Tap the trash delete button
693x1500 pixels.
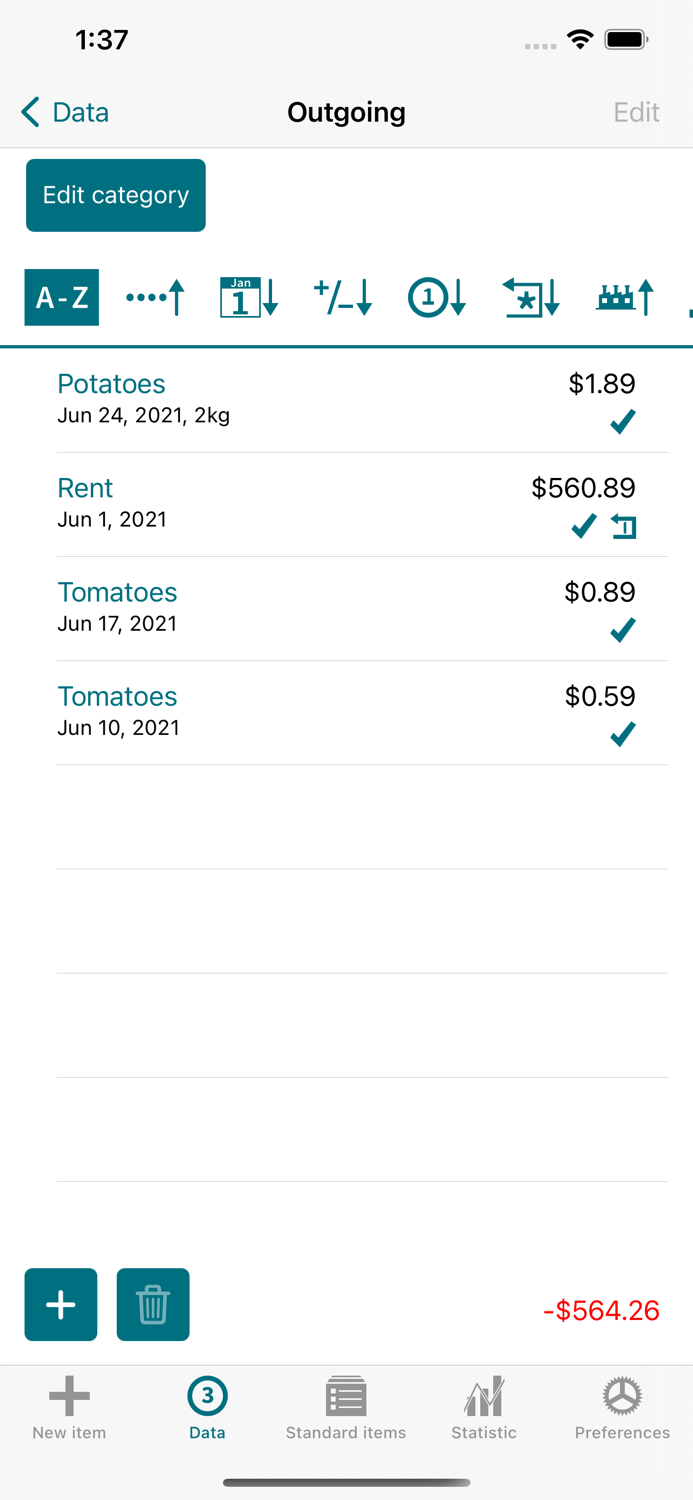tap(153, 1305)
